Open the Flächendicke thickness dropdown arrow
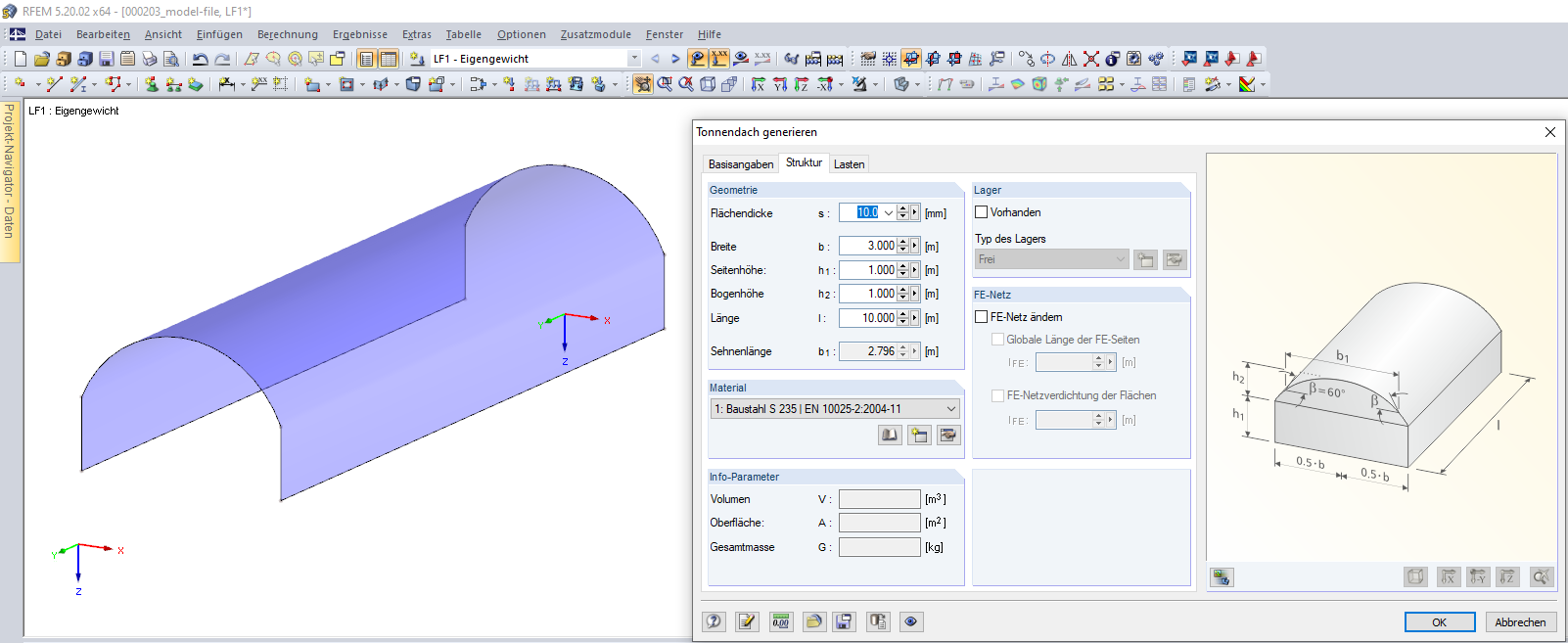The image size is (1568, 643). (x=889, y=213)
